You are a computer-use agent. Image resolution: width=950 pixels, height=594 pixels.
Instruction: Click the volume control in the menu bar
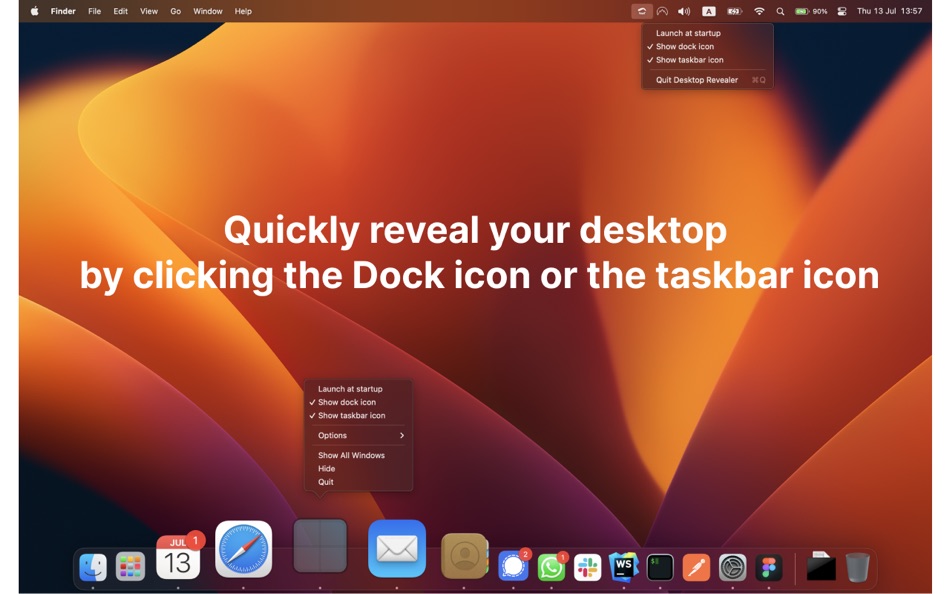684,11
